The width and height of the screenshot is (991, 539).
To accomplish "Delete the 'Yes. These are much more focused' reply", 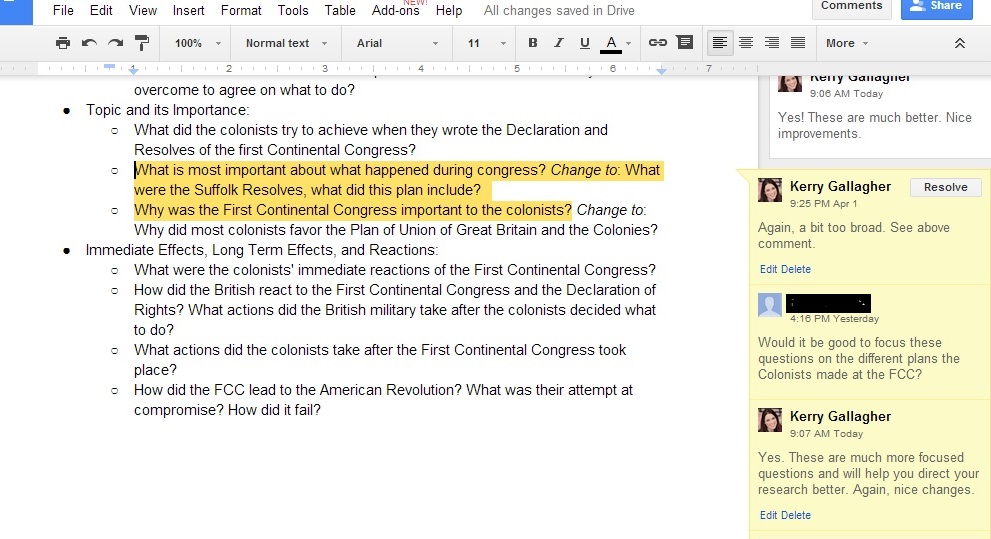I will pyautogui.click(x=796, y=515).
